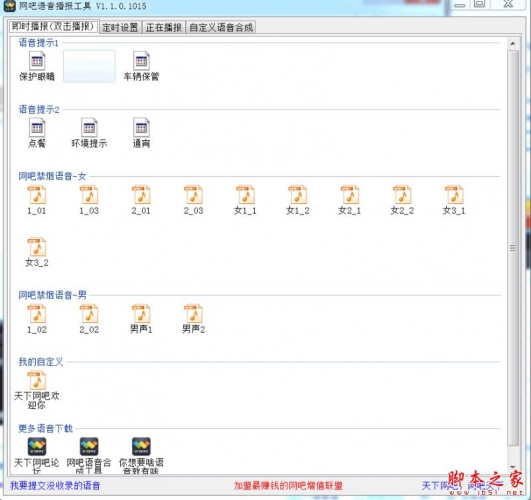Click the 网吧禁烟语音-男 group header
Image resolution: width=531 pixels, height=500 pixels.
pyautogui.click(x=52, y=295)
